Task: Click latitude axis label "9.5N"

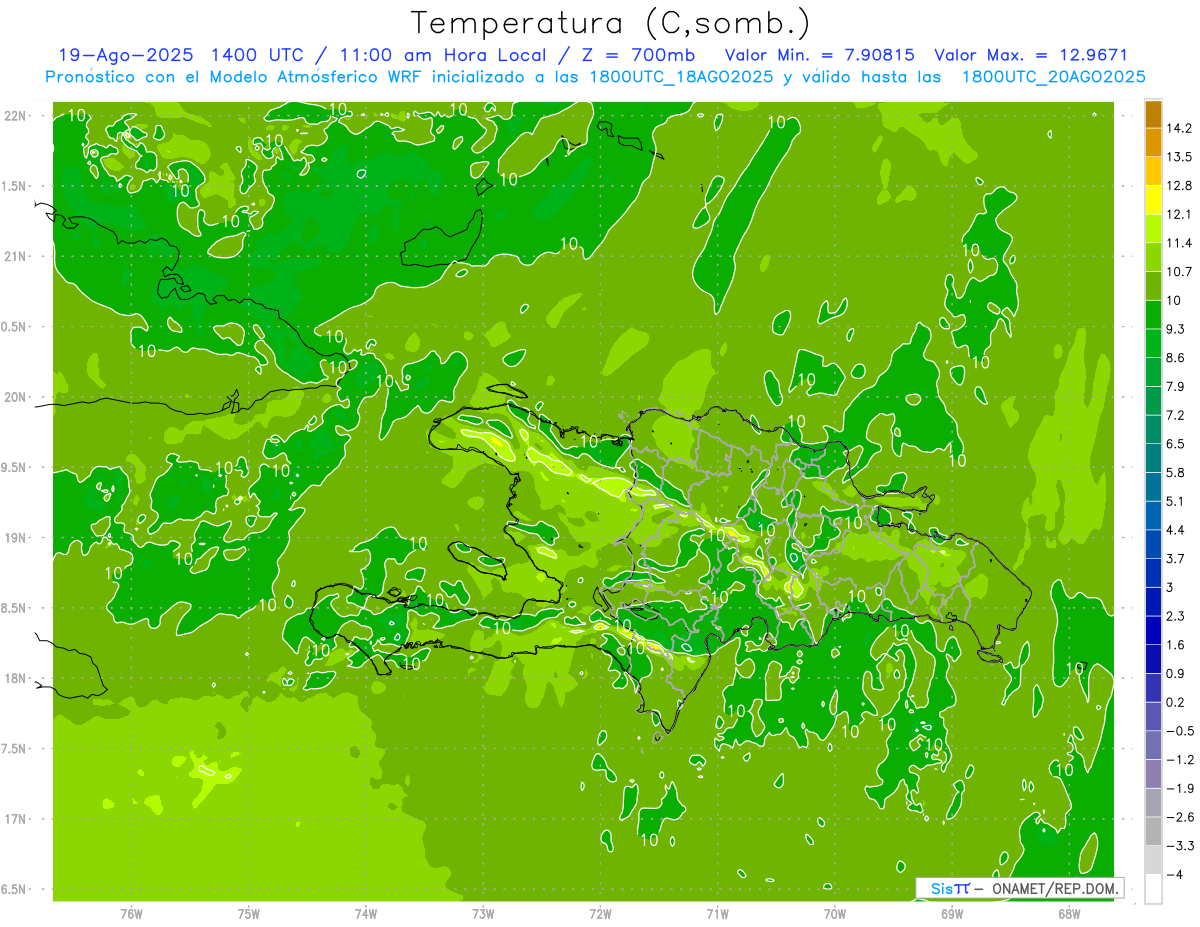Action: 15,467
